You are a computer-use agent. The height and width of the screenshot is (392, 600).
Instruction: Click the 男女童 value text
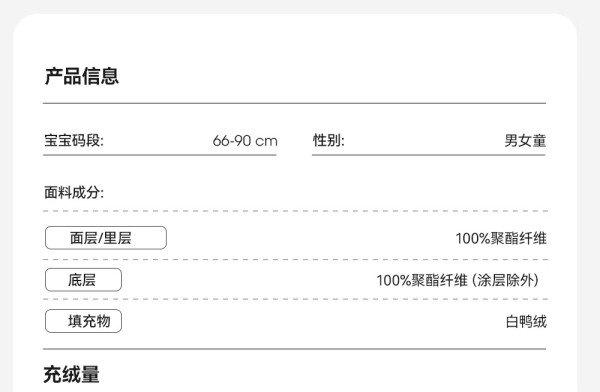[x=525, y=140]
